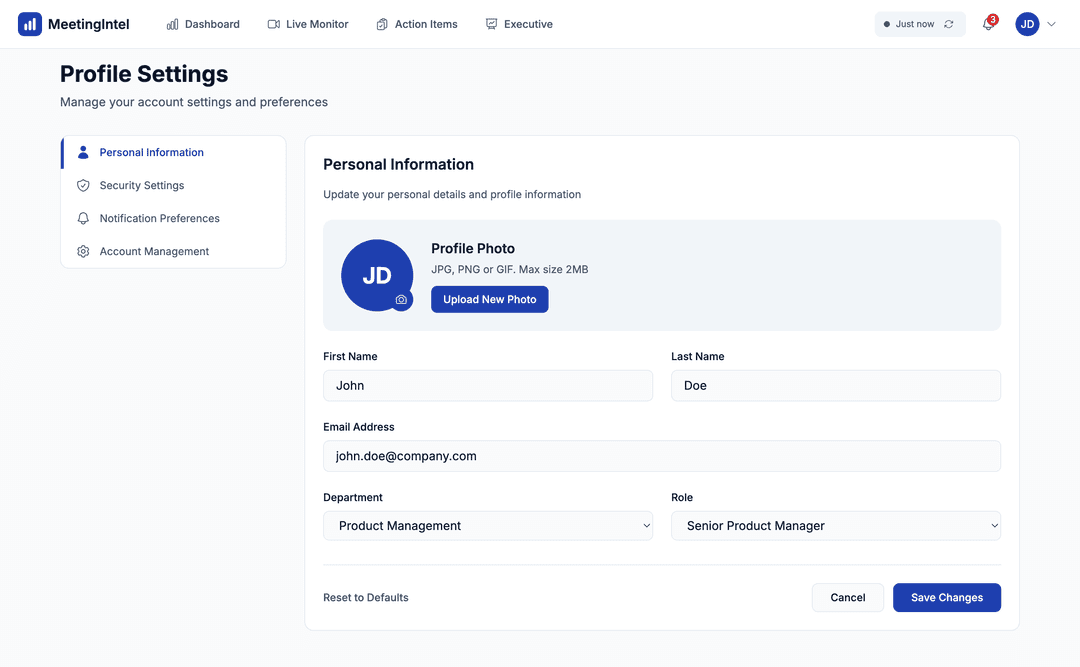Navigate to the Executive tab

[519, 24]
